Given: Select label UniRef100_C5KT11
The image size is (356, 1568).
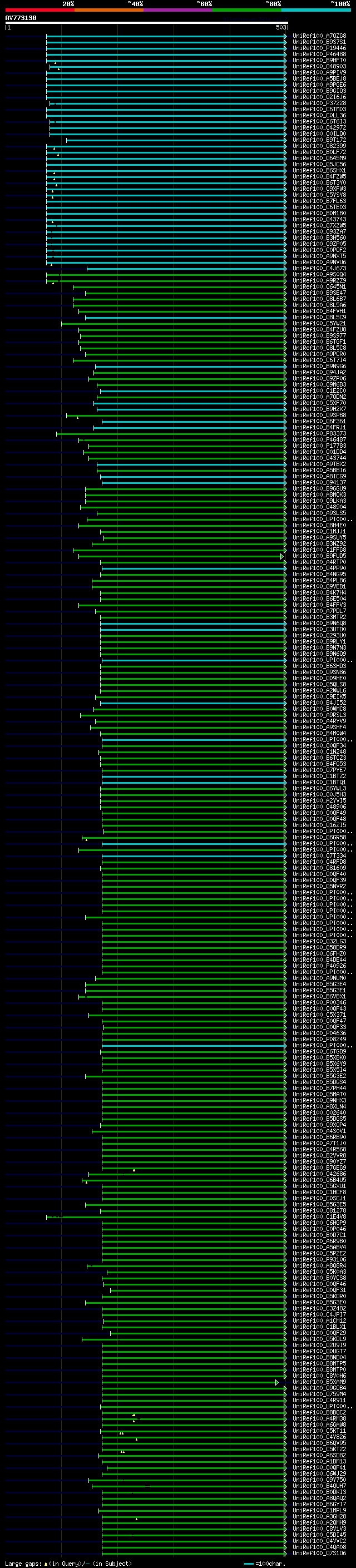Looking at the screenshot, I should pos(319,1431).
